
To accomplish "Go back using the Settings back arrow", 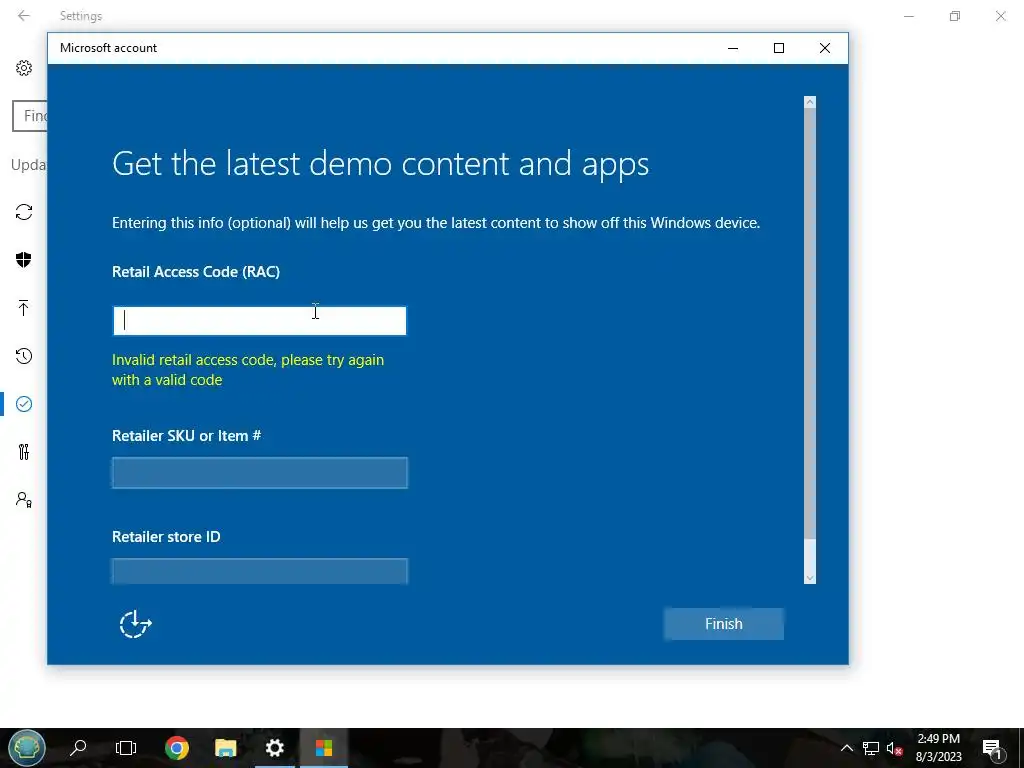I will click(24, 16).
